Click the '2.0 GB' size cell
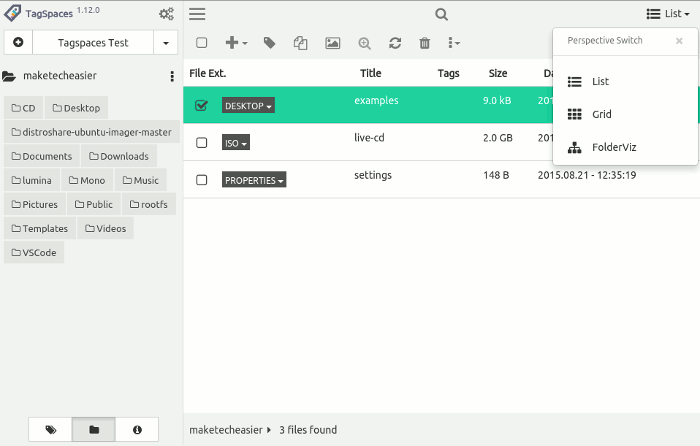Screen dimensions: 700x446 point(497,138)
